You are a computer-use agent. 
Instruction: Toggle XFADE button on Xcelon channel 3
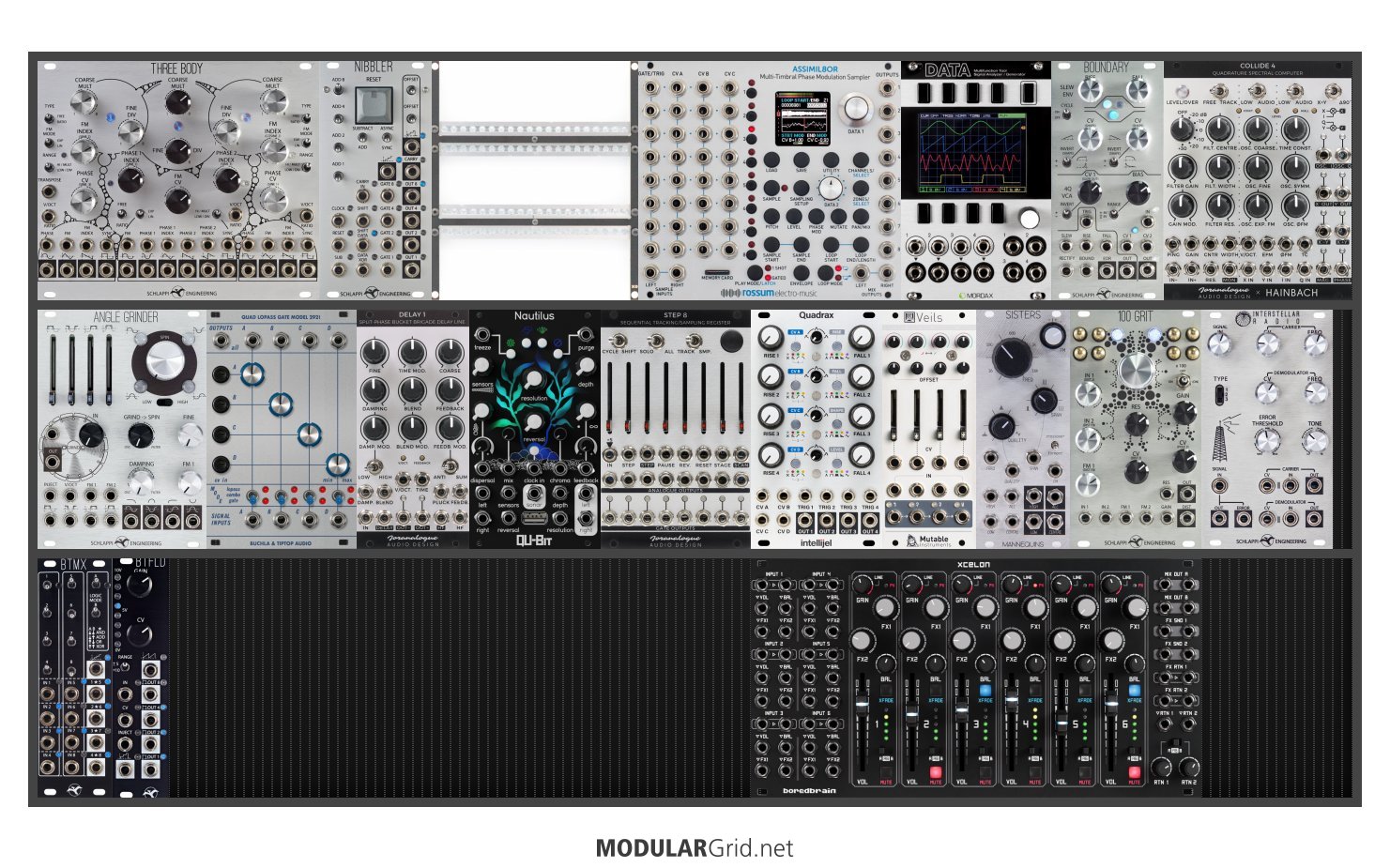tap(985, 689)
